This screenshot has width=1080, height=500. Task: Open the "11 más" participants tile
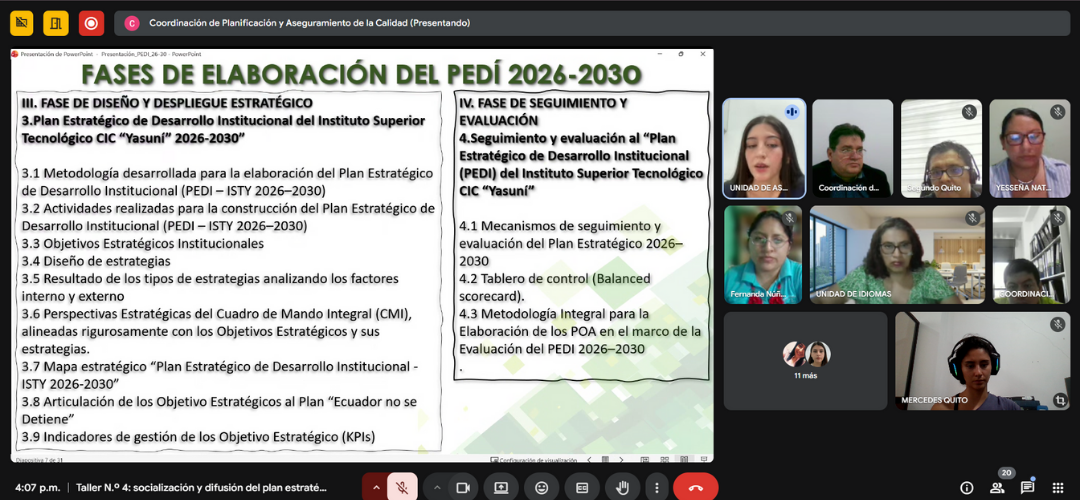point(805,360)
